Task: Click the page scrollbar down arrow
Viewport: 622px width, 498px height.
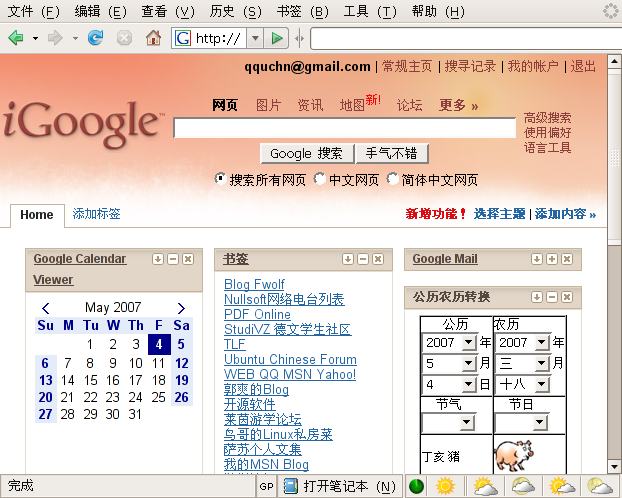Action: (614, 466)
